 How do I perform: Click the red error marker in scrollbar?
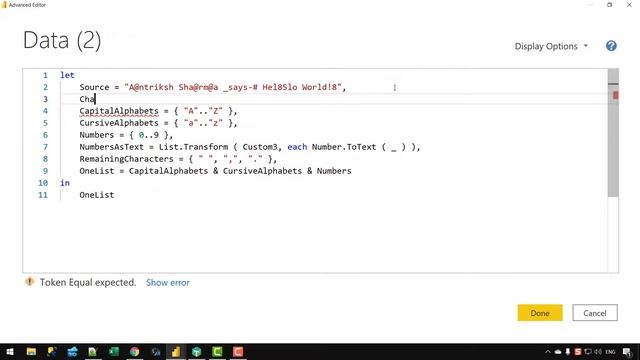tap(615, 95)
